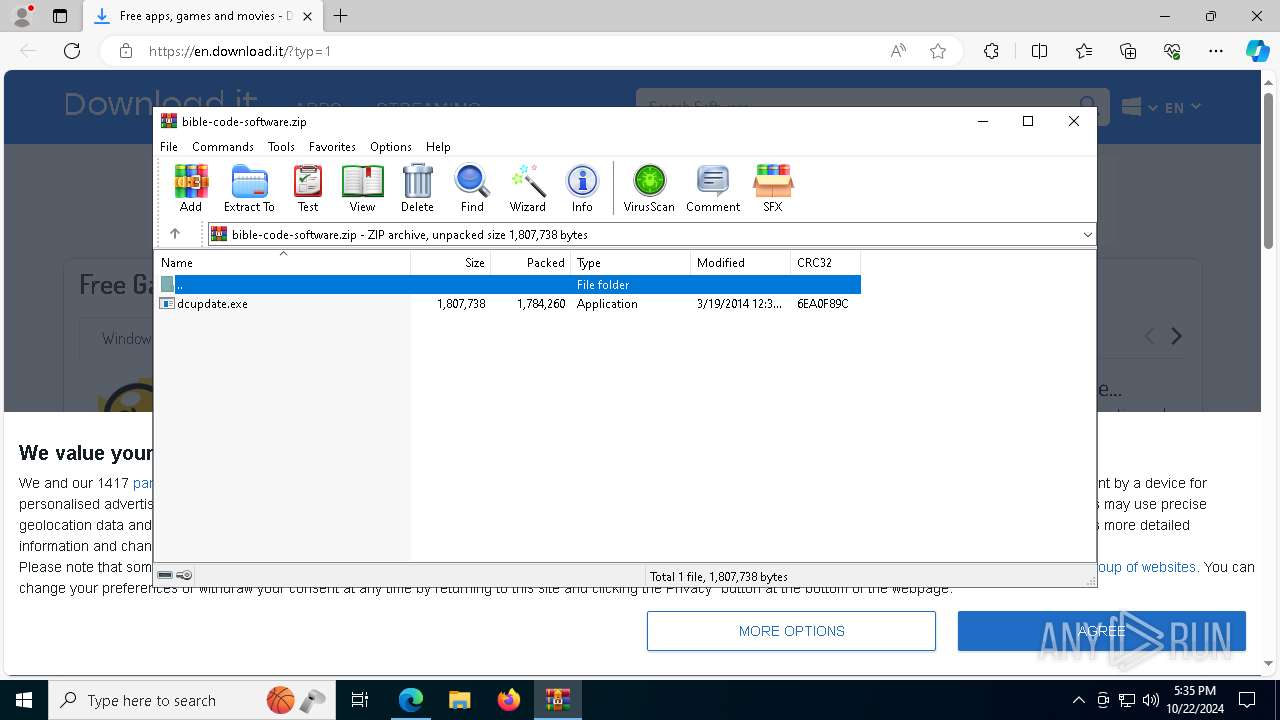
Task: Click the Edge address bar URL
Action: coord(240,51)
